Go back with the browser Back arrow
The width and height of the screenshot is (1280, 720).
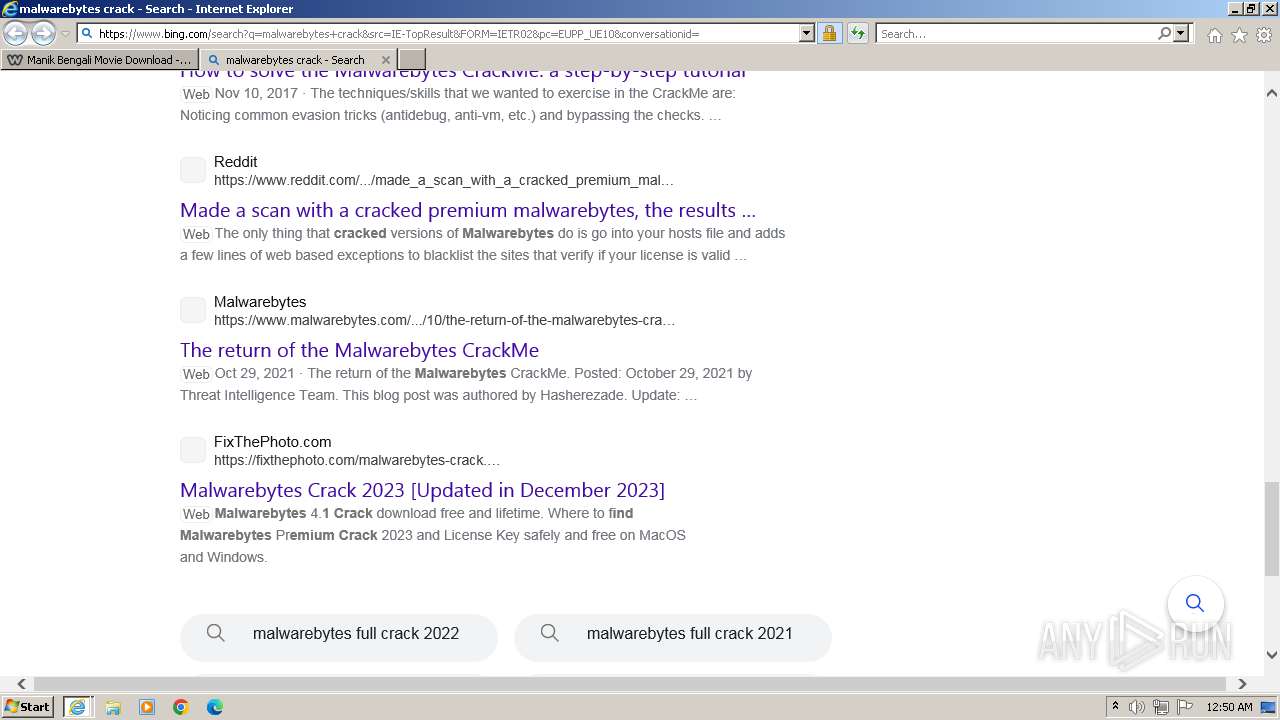16,33
